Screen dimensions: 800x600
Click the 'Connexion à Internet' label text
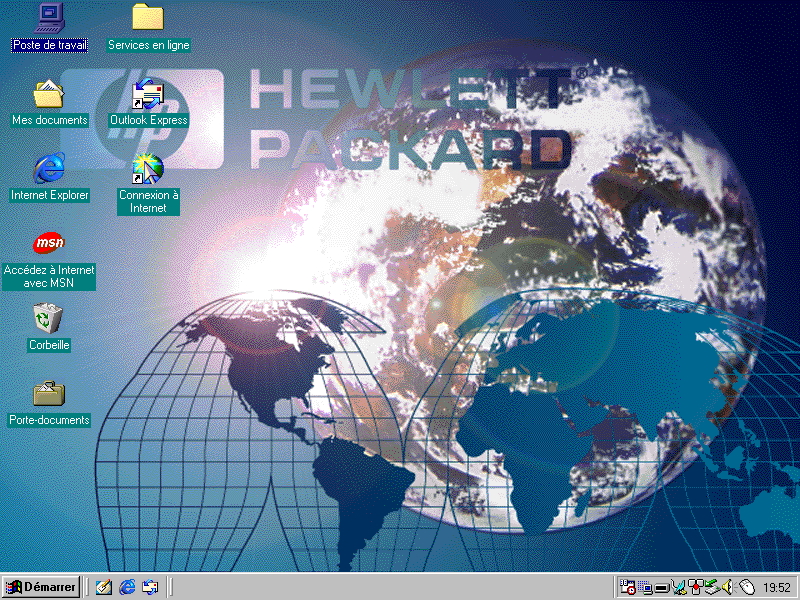point(148,202)
